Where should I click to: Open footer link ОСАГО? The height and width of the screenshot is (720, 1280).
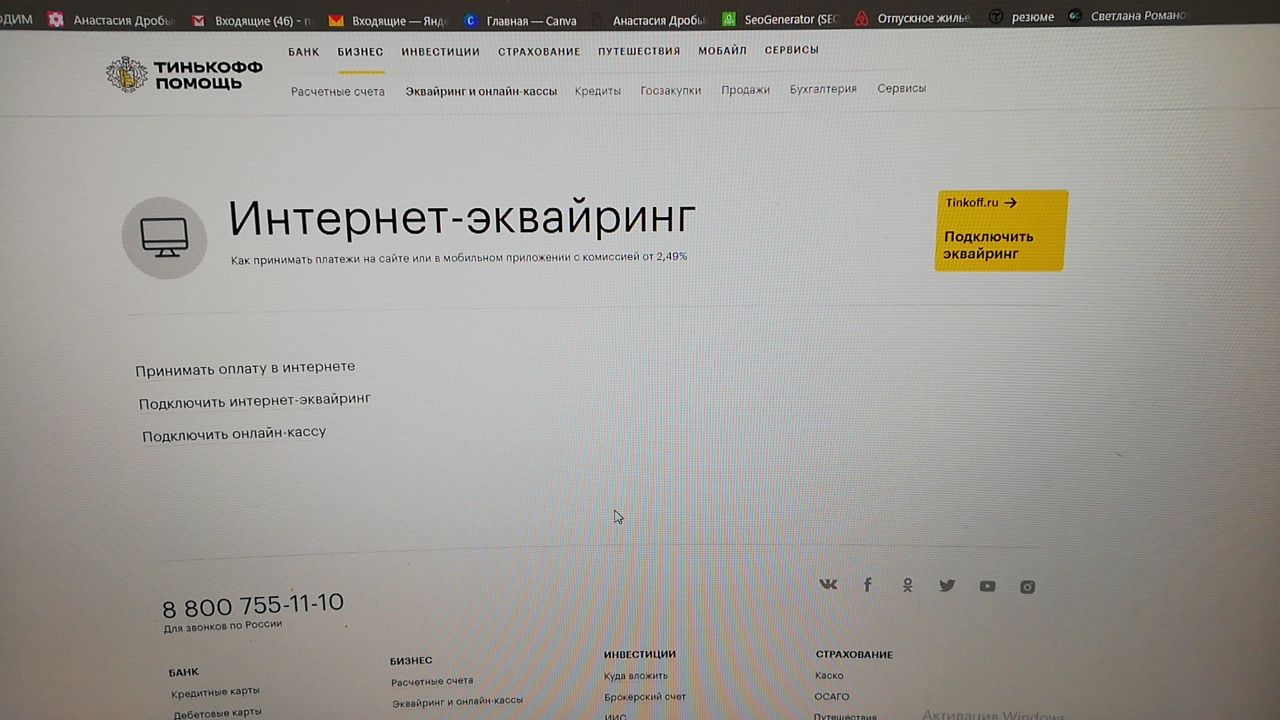click(832, 697)
